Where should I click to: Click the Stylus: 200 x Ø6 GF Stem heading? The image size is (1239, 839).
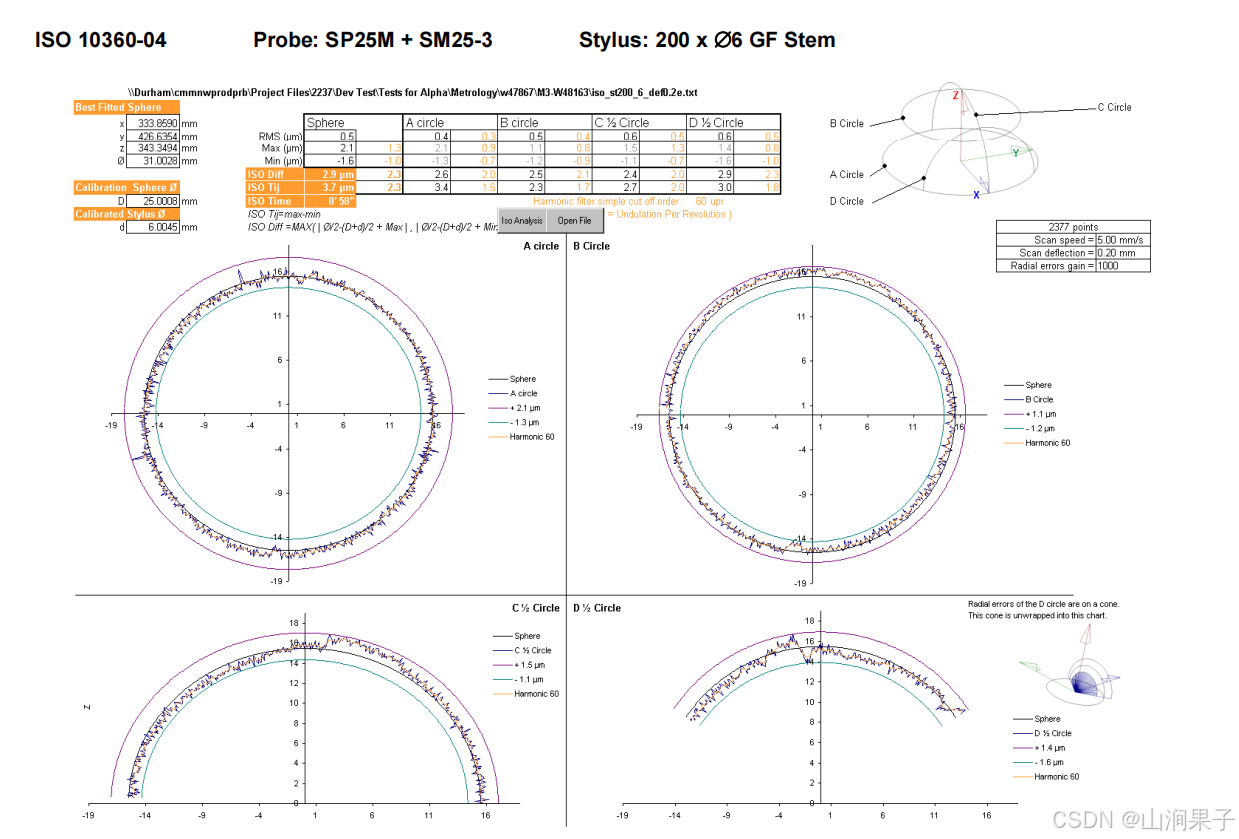[x=707, y=40]
